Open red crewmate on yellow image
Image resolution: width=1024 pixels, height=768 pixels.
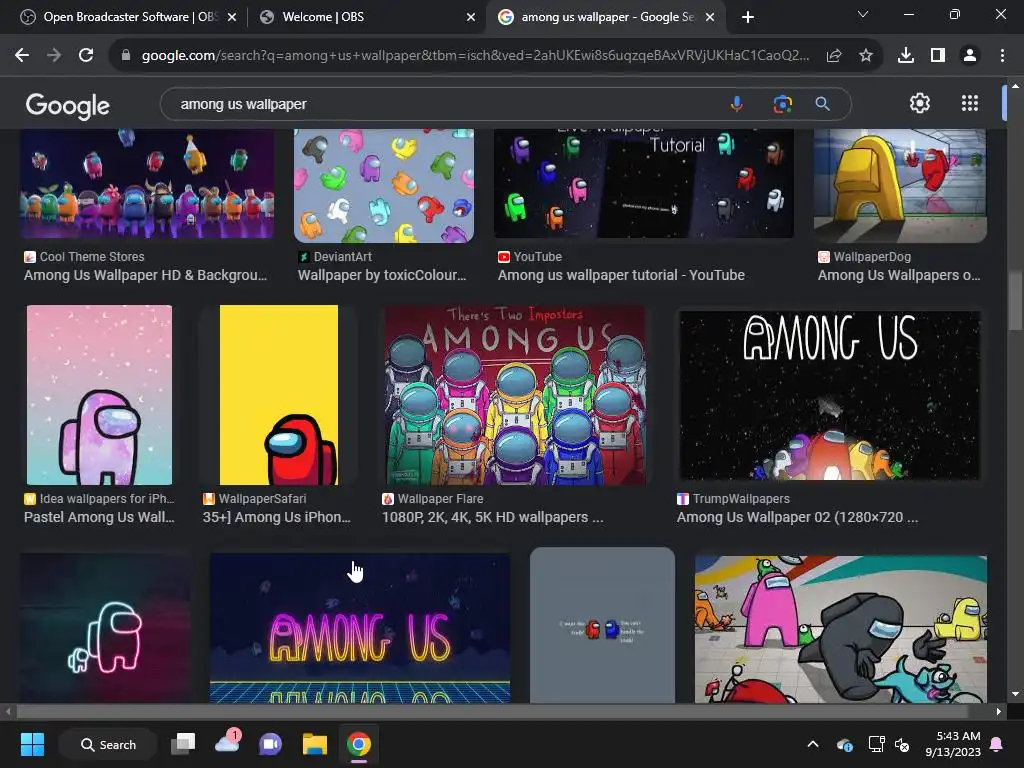tap(279, 395)
